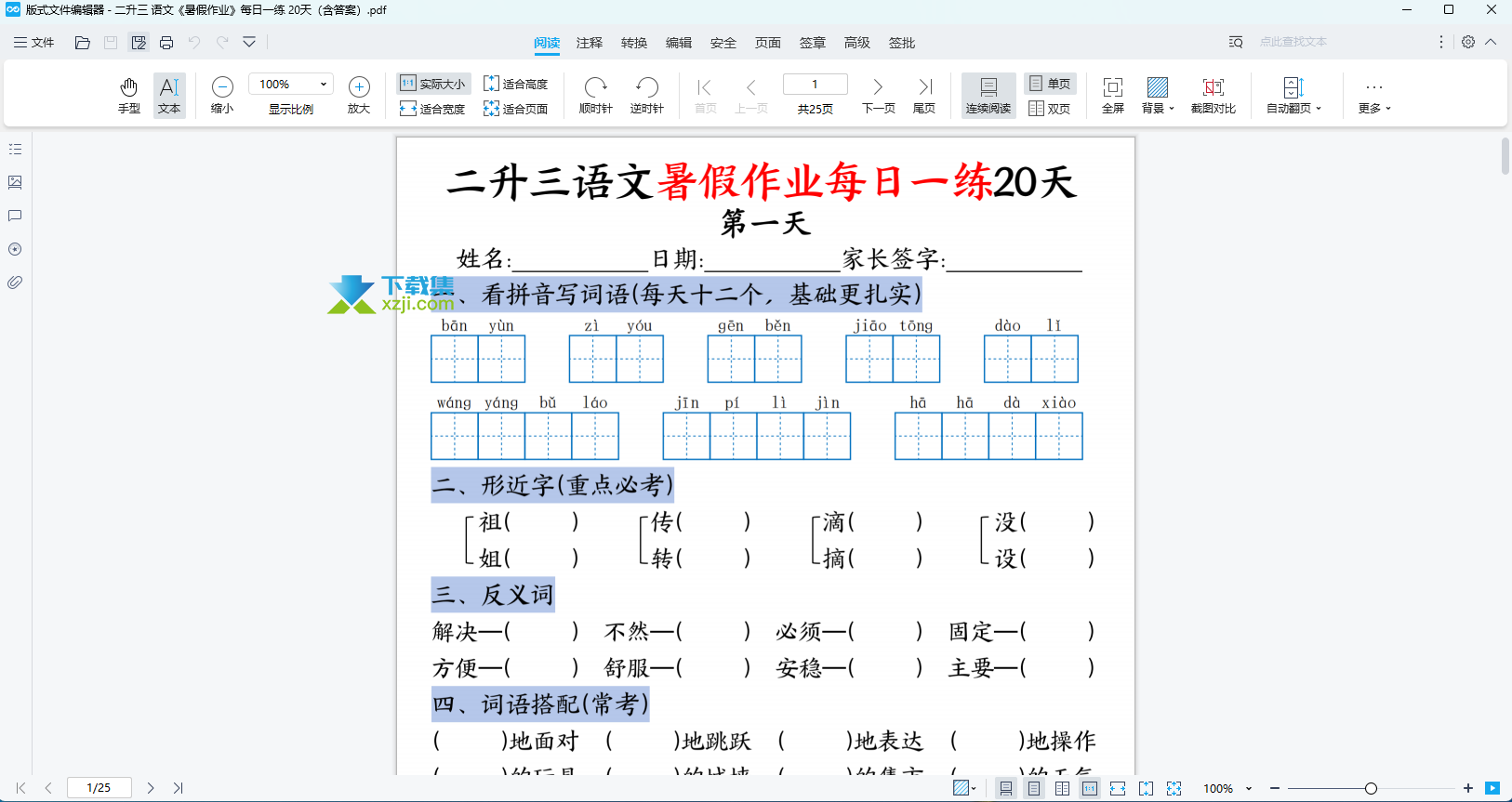Viewport: 1512px width, 802px height.
Task: Open the settings gear icon
Action: coord(1468,42)
